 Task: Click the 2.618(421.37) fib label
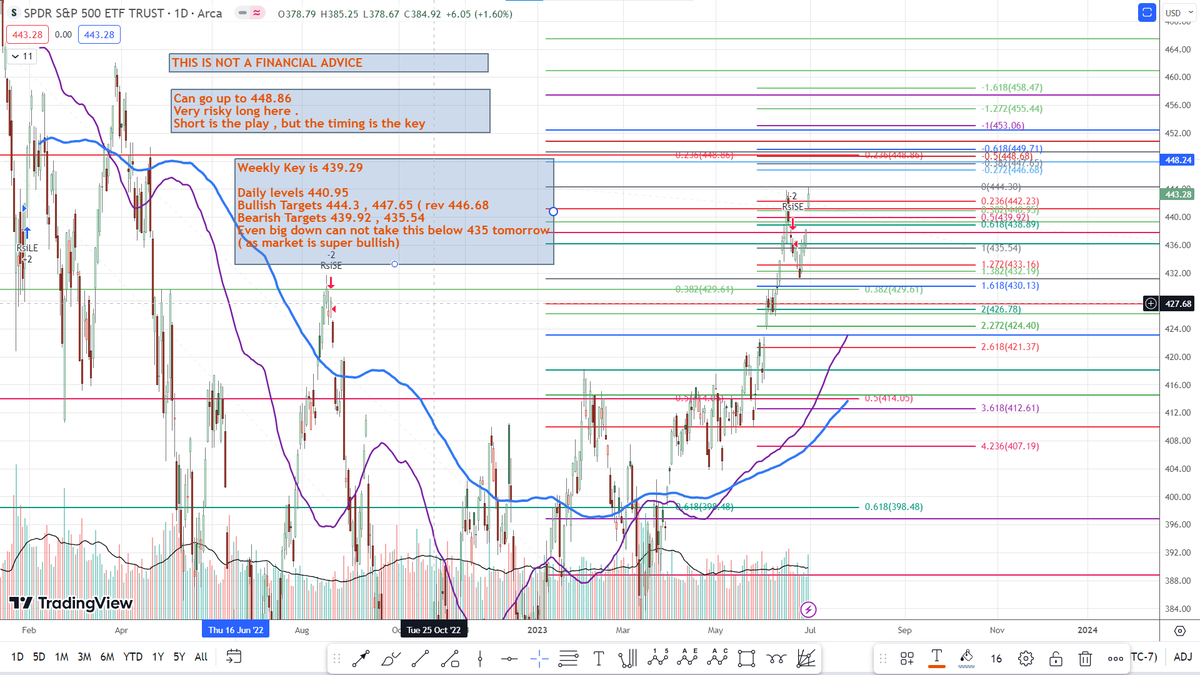coord(1011,347)
